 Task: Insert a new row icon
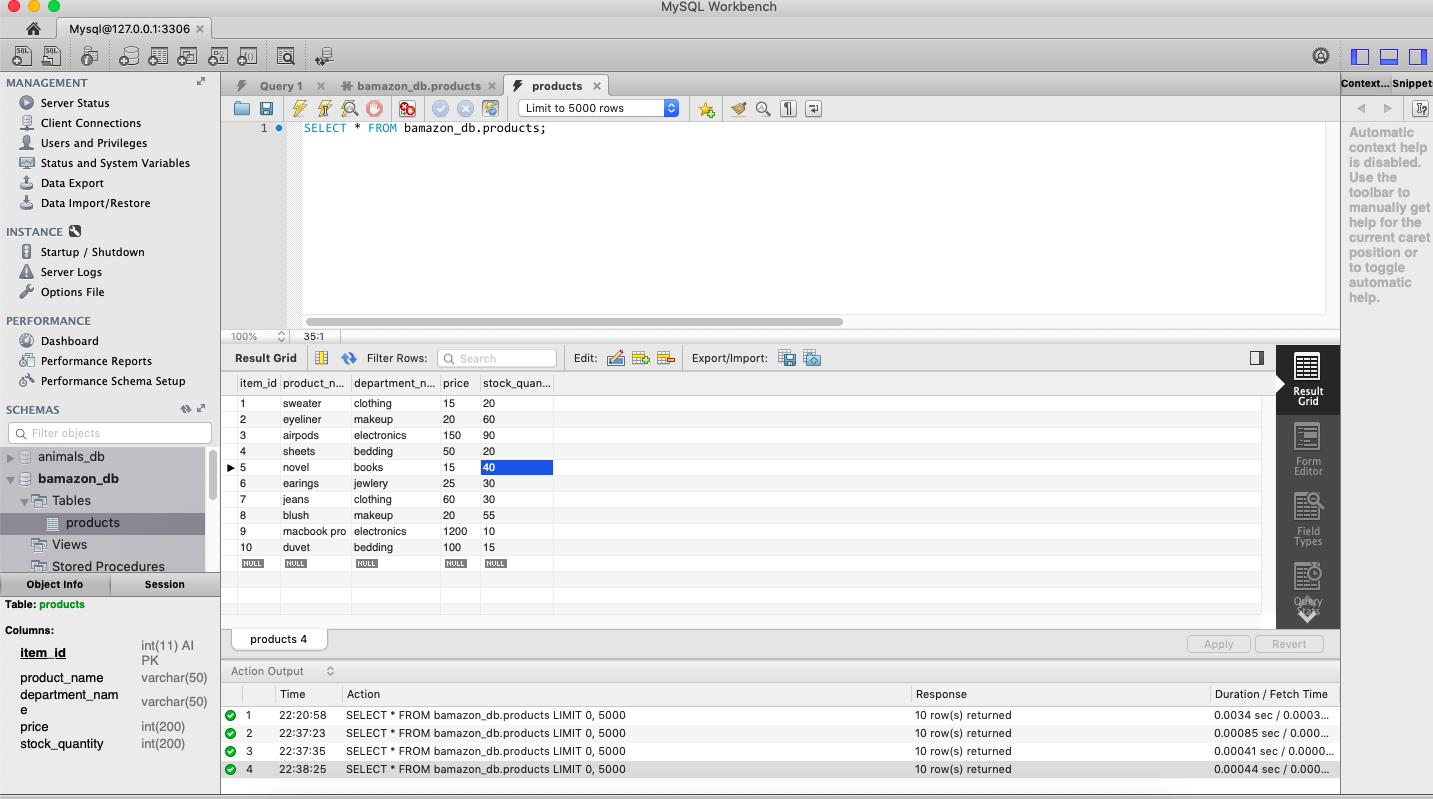[x=641, y=358]
